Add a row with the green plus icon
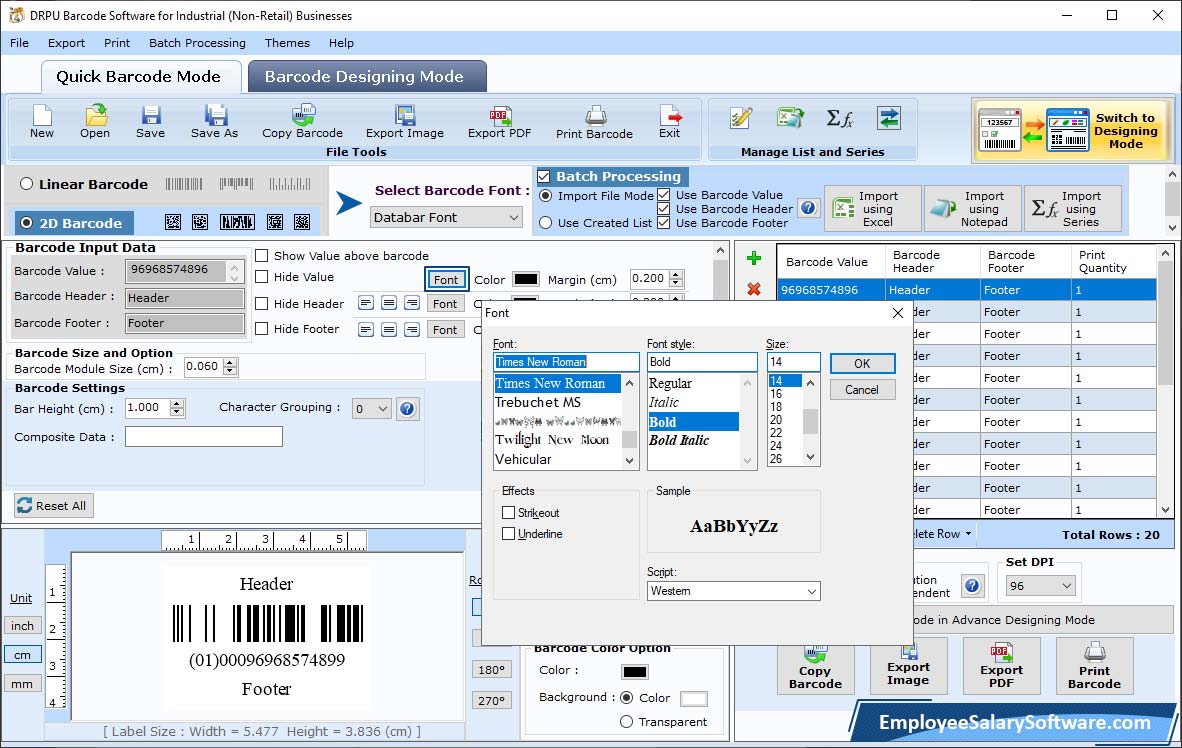1182x748 pixels. [x=753, y=259]
